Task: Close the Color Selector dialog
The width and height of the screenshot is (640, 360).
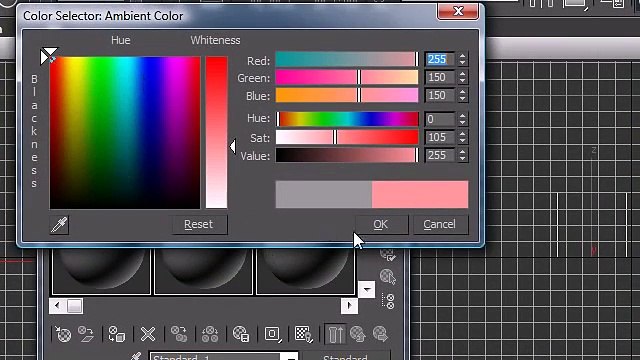Action: pyautogui.click(x=458, y=11)
